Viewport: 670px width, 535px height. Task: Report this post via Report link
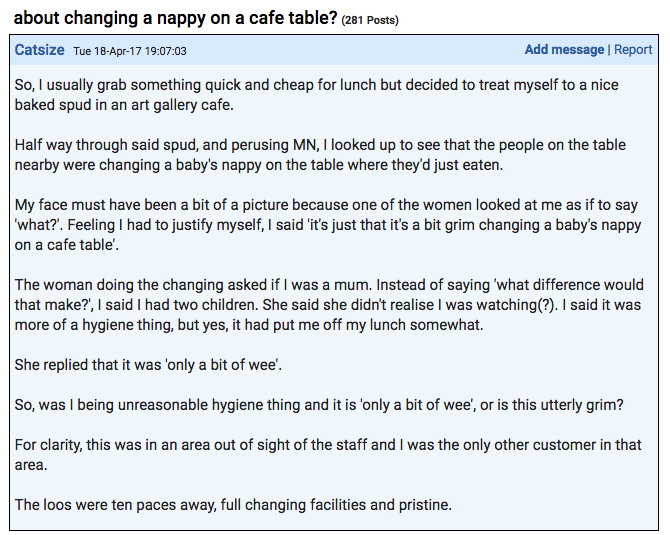[x=633, y=50]
